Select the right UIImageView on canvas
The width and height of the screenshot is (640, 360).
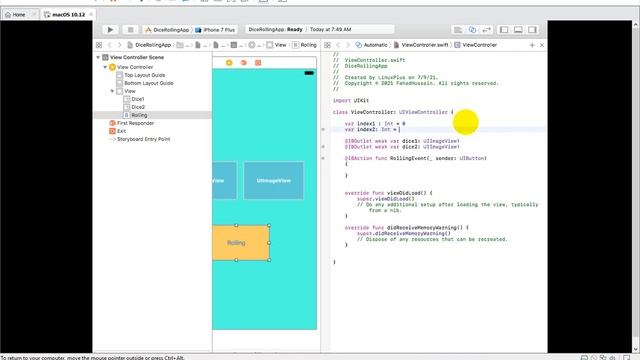click(x=274, y=180)
